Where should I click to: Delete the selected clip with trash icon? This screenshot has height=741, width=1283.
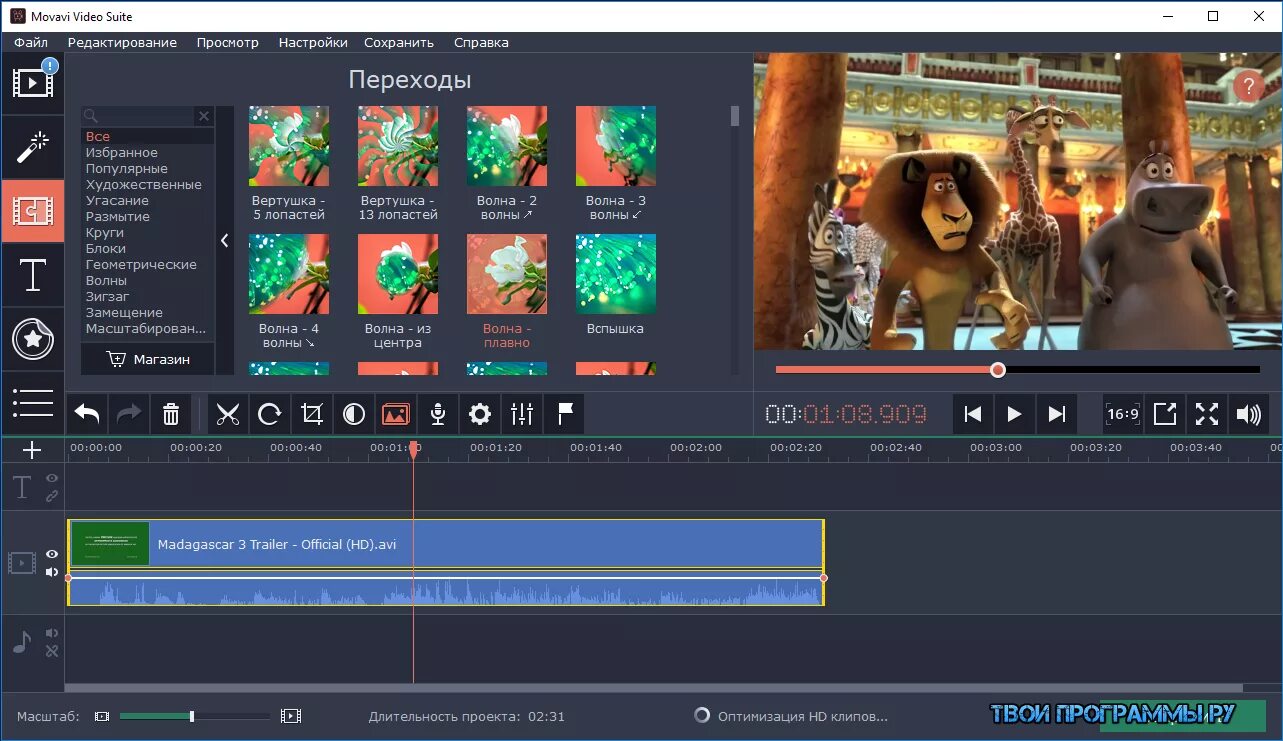click(171, 413)
